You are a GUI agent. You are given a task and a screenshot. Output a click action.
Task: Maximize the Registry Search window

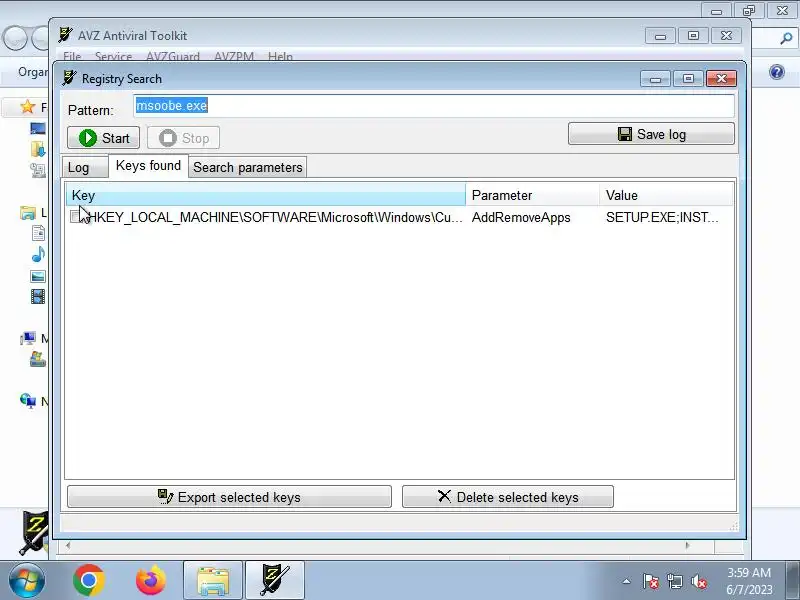click(x=688, y=79)
